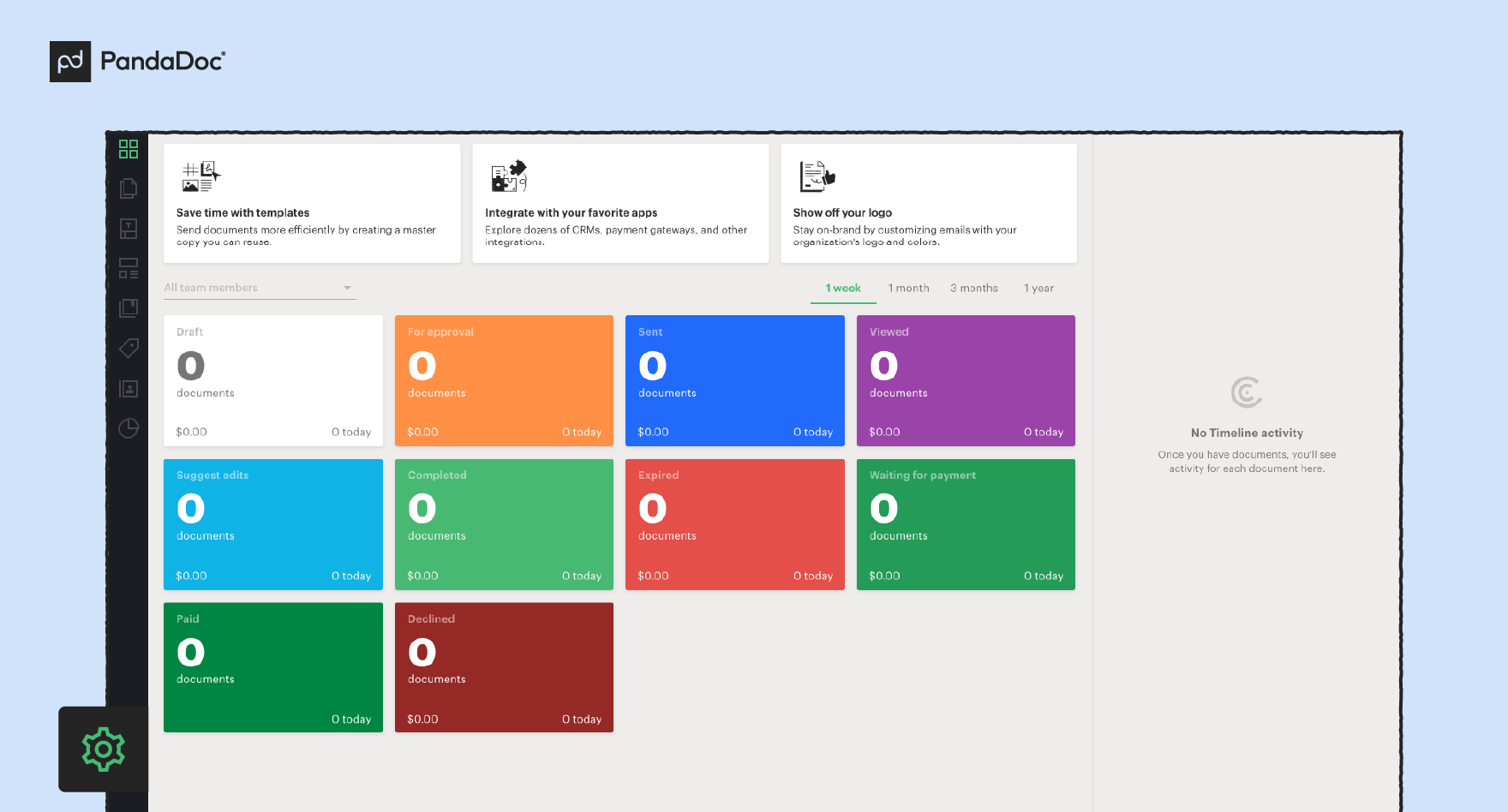
Task: Click the green Settings gear icon
Action: (x=104, y=749)
